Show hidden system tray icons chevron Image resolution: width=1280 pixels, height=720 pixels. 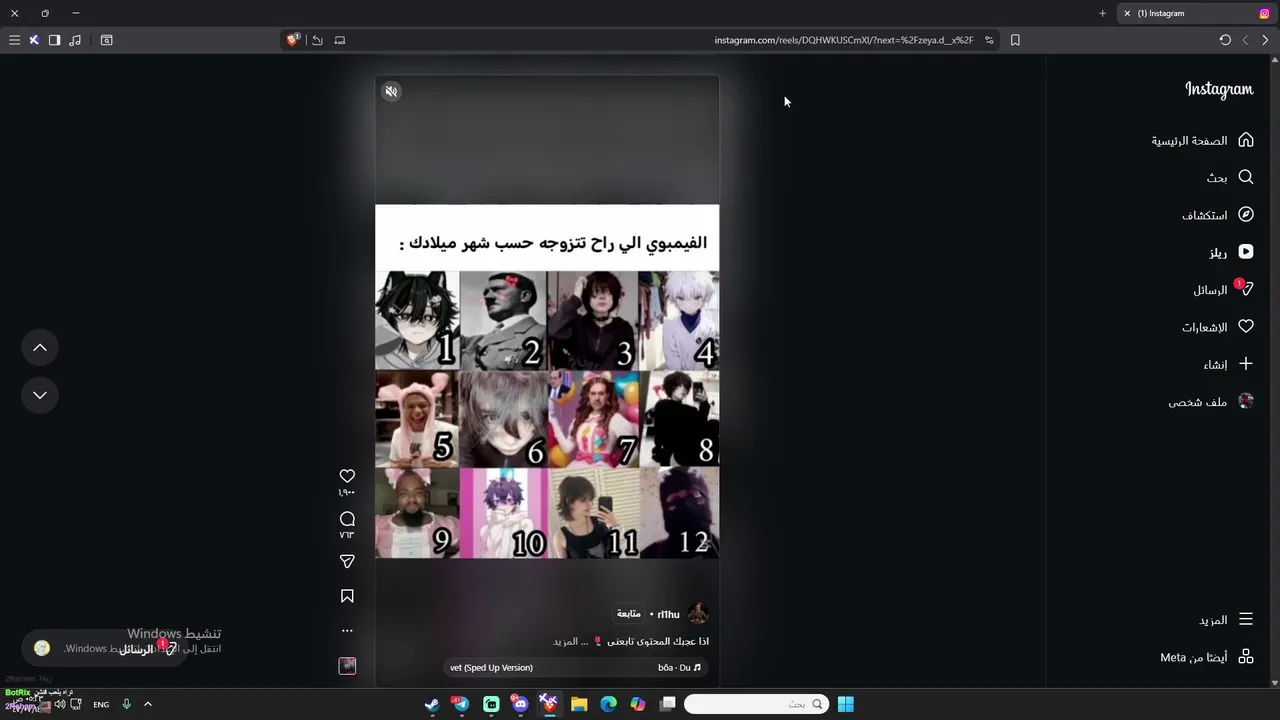click(148, 704)
